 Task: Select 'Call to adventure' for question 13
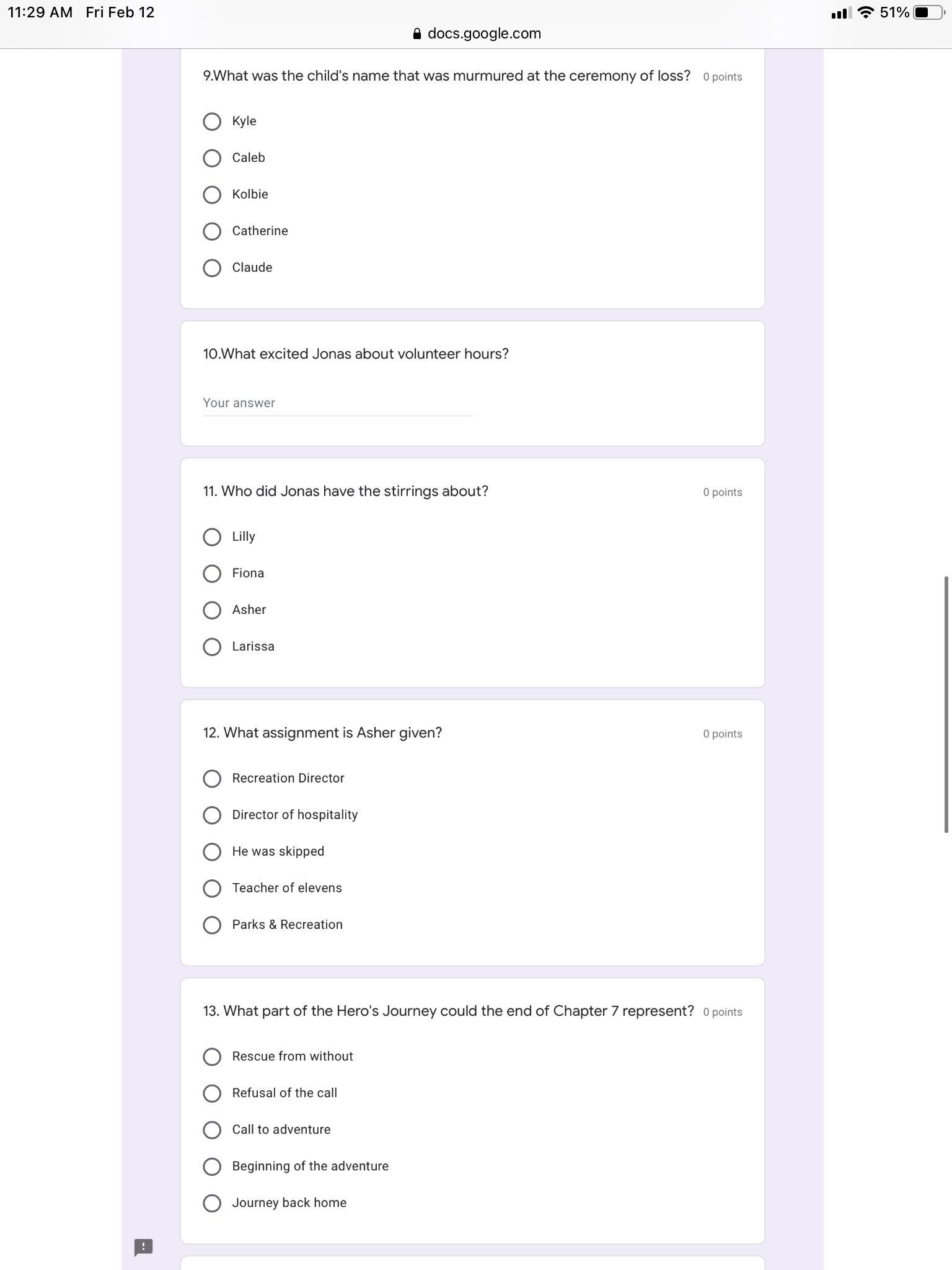(212, 1130)
